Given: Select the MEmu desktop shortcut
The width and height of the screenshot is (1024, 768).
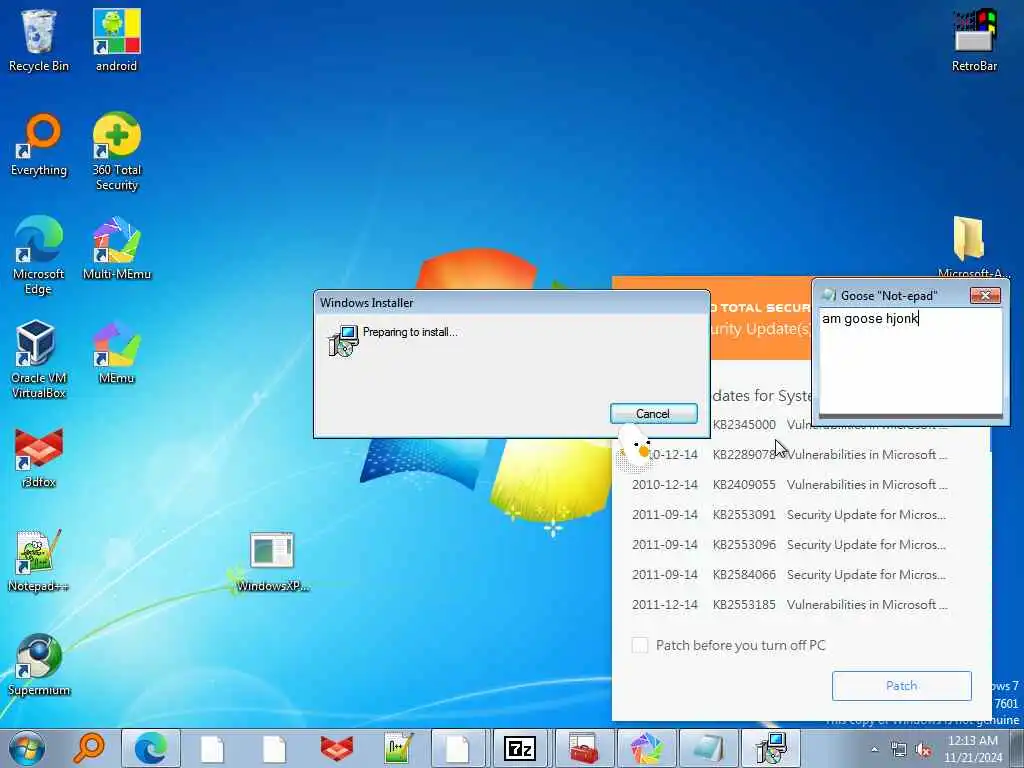Looking at the screenshot, I should click(116, 352).
